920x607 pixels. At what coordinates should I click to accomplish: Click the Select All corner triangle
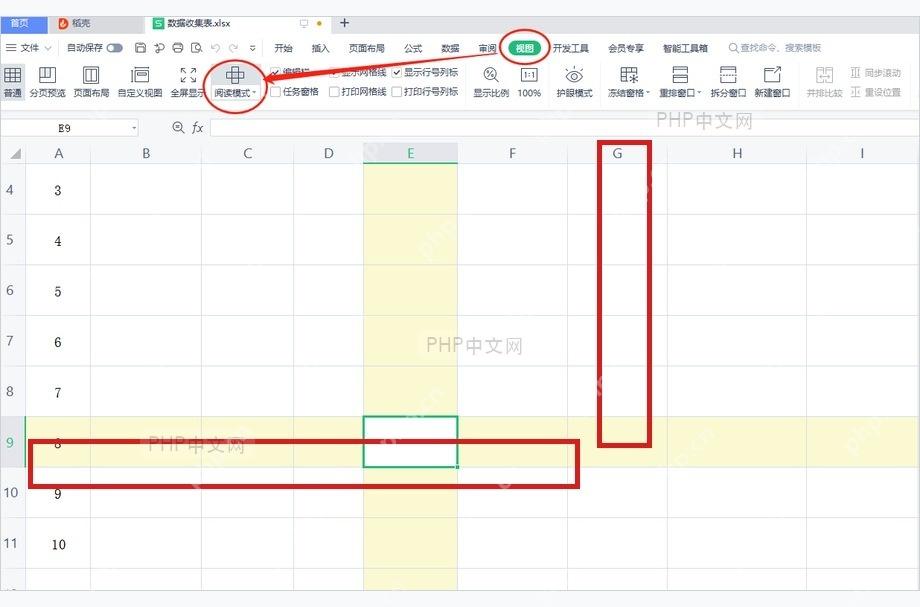pos(15,154)
